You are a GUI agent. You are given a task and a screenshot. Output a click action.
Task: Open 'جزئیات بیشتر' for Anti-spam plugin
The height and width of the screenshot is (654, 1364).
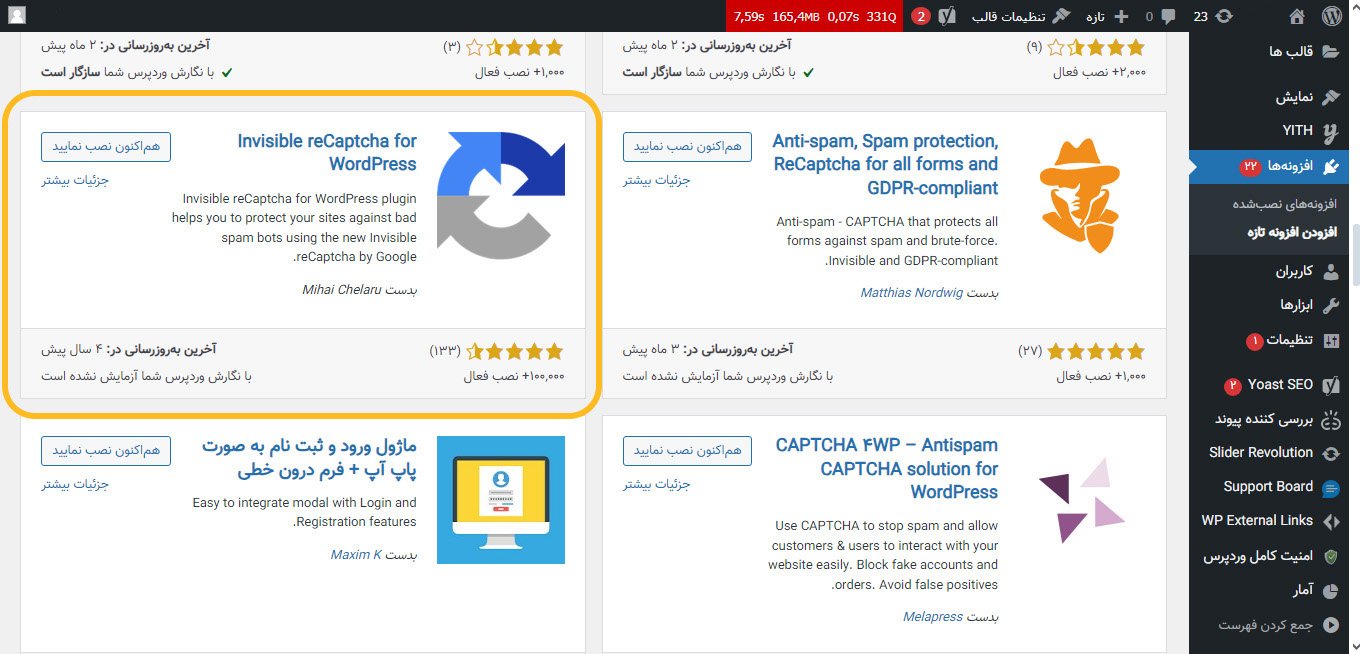click(656, 180)
